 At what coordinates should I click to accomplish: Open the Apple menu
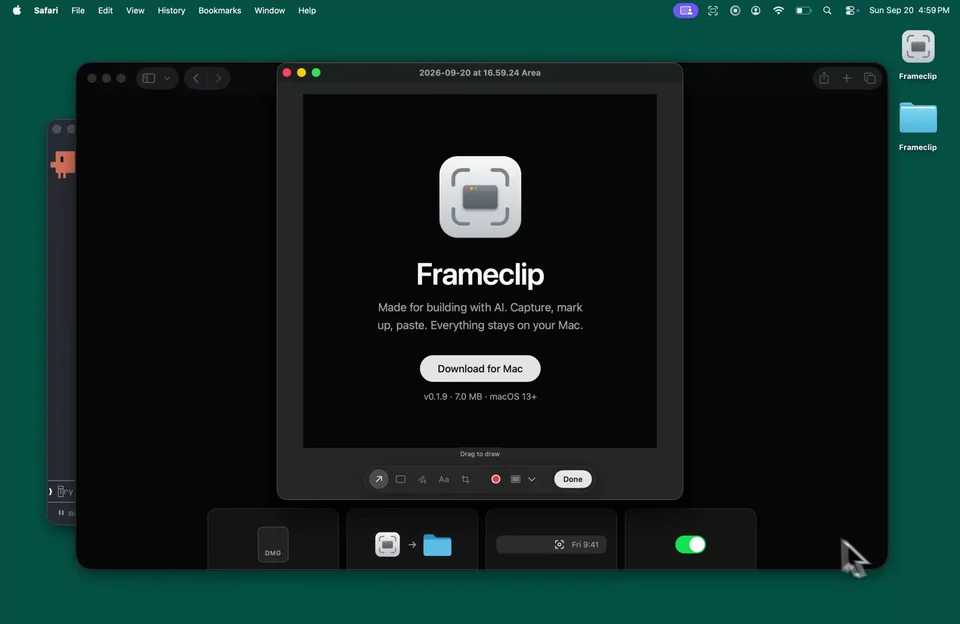click(17, 10)
